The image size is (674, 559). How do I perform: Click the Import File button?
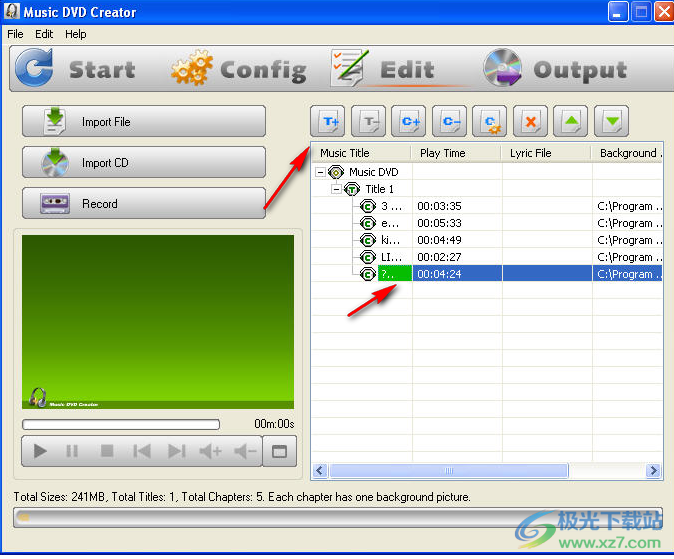[144, 122]
